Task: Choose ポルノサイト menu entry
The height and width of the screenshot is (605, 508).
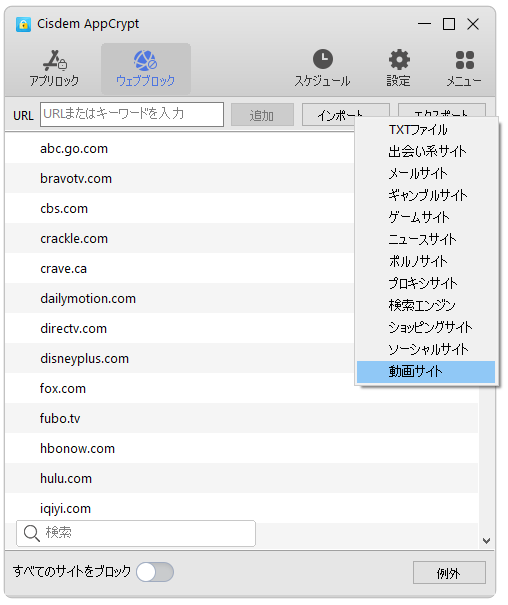Action: click(426, 261)
